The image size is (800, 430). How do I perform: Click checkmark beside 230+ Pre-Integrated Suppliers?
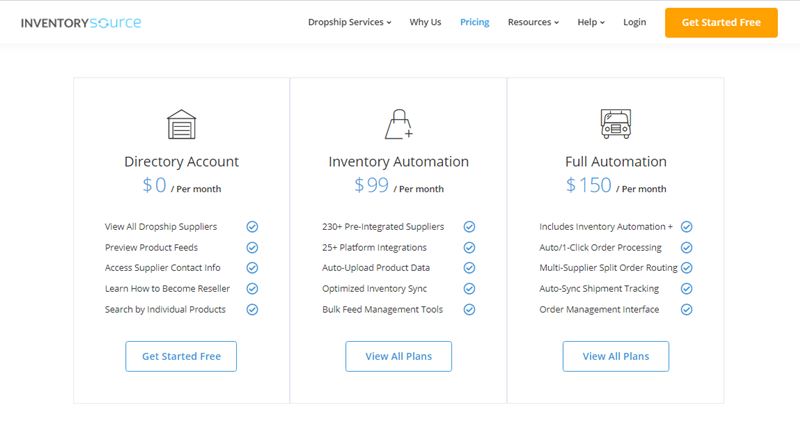[469, 226]
